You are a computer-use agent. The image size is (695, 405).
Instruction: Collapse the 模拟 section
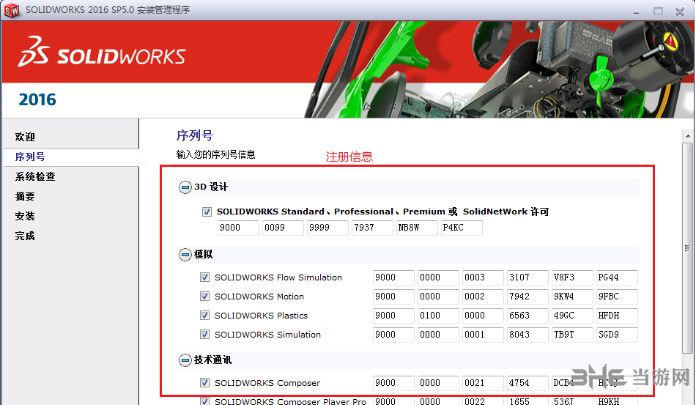coord(185,255)
